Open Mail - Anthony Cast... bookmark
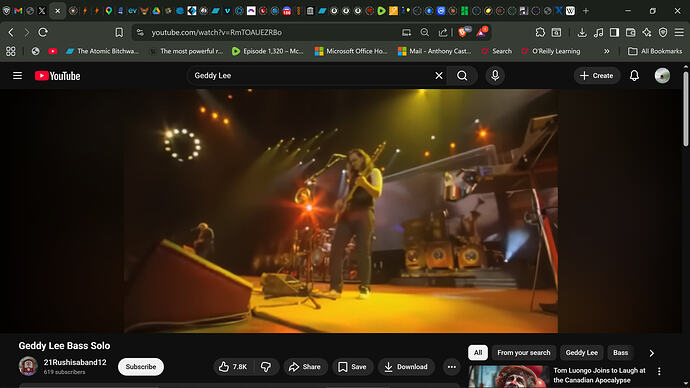The image size is (690, 388). point(435,51)
